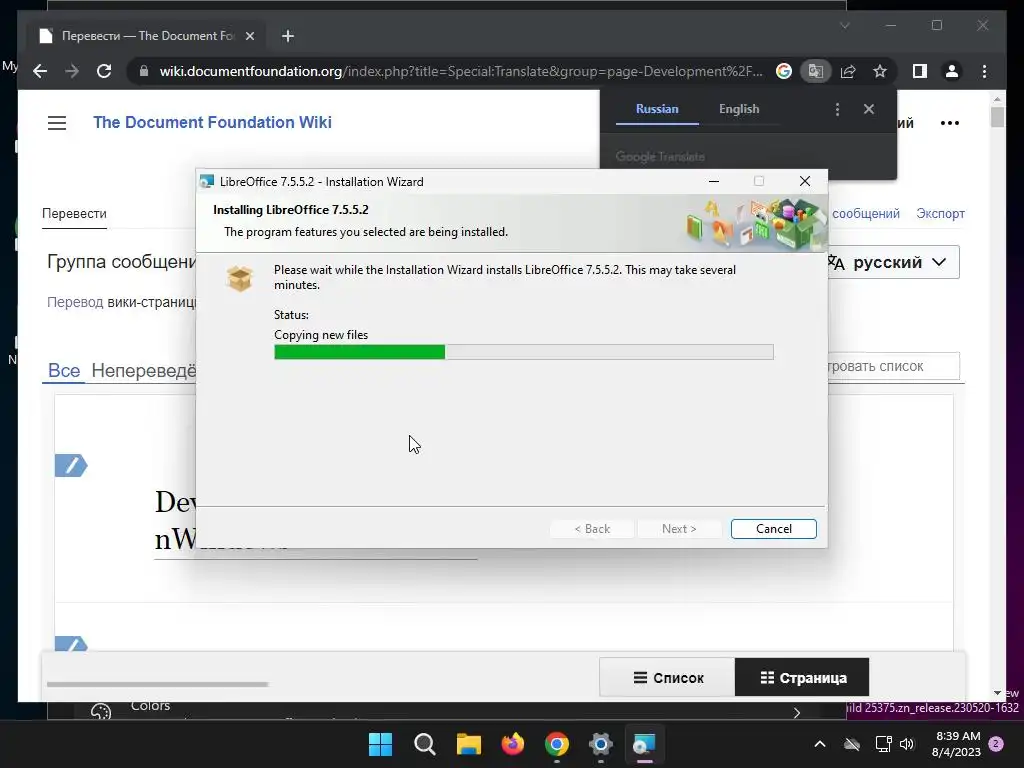Image resolution: width=1024 pixels, height=768 pixels.
Task: Click the LibreOffice installer title icon
Action: click(x=207, y=182)
